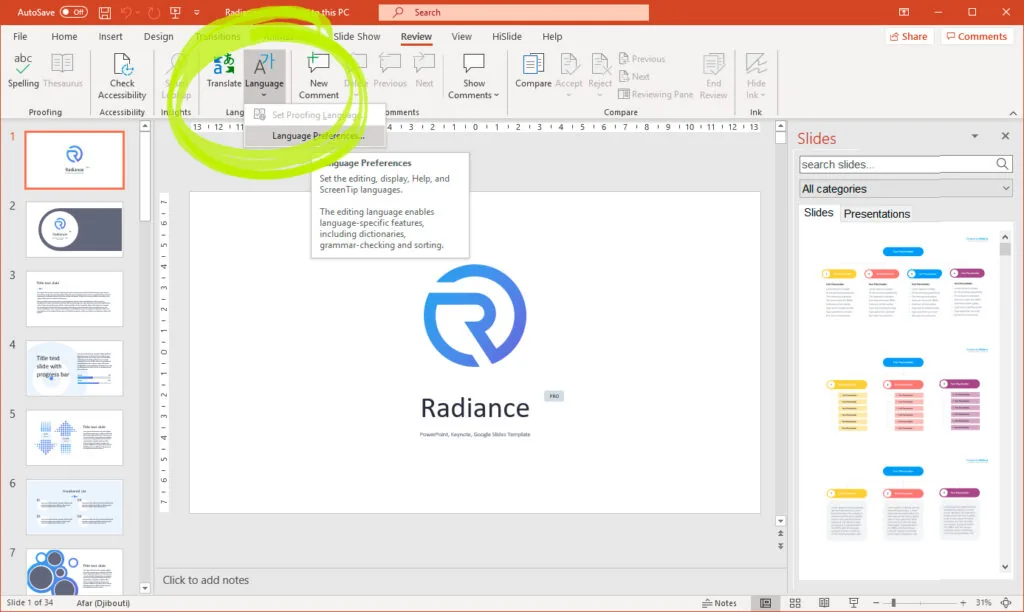Click the Accept change icon
The image size is (1024, 612).
click(x=569, y=64)
